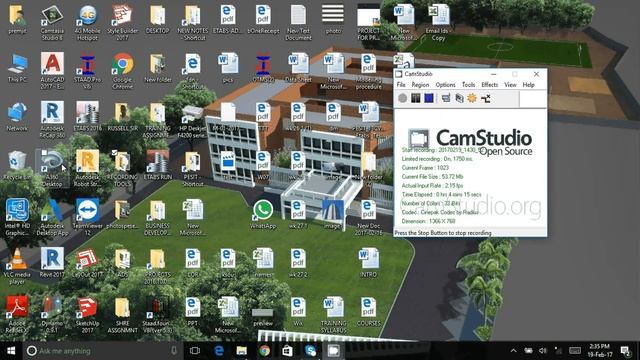Viewport: 640px width, 360px height.
Task: Open Task View from the taskbar
Action: click(x=195, y=351)
